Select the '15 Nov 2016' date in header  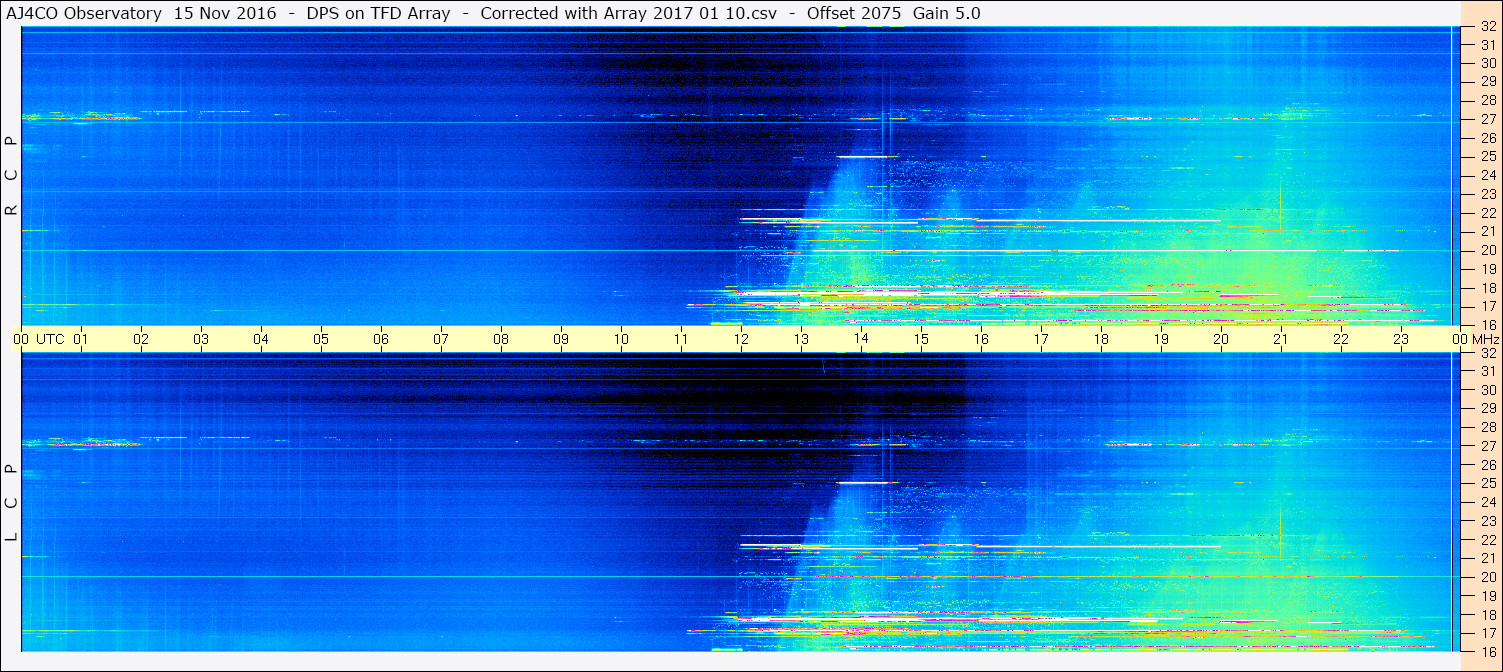[225, 13]
